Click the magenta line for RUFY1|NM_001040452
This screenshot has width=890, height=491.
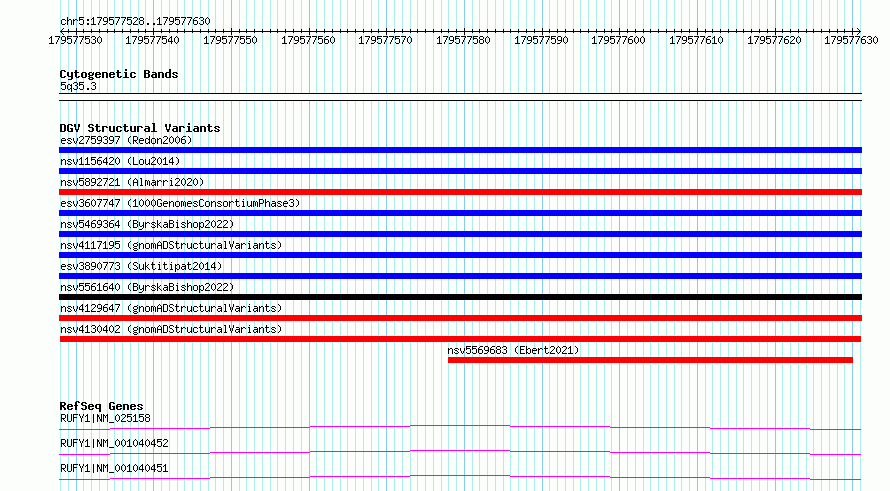[460, 452]
